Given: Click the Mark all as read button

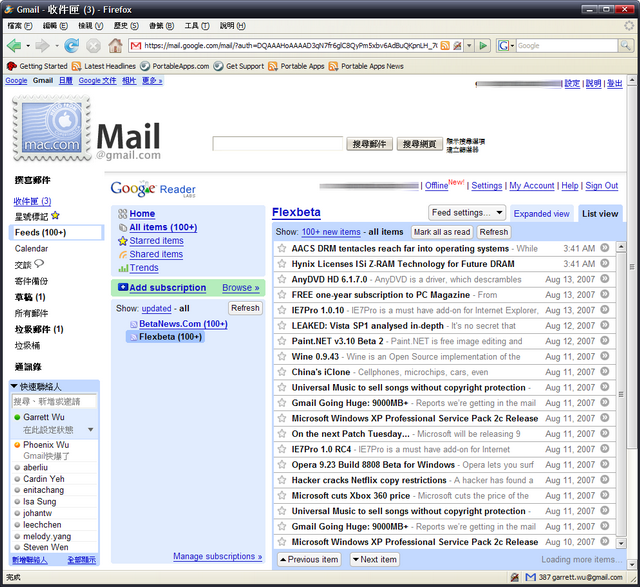Looking at the screenshot, I should coord(442,232).
